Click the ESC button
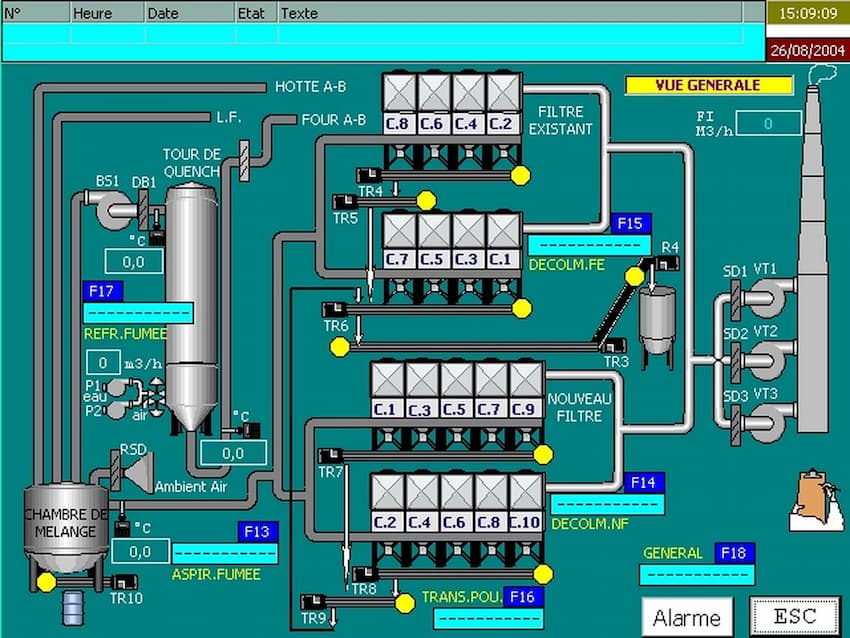 795,615
